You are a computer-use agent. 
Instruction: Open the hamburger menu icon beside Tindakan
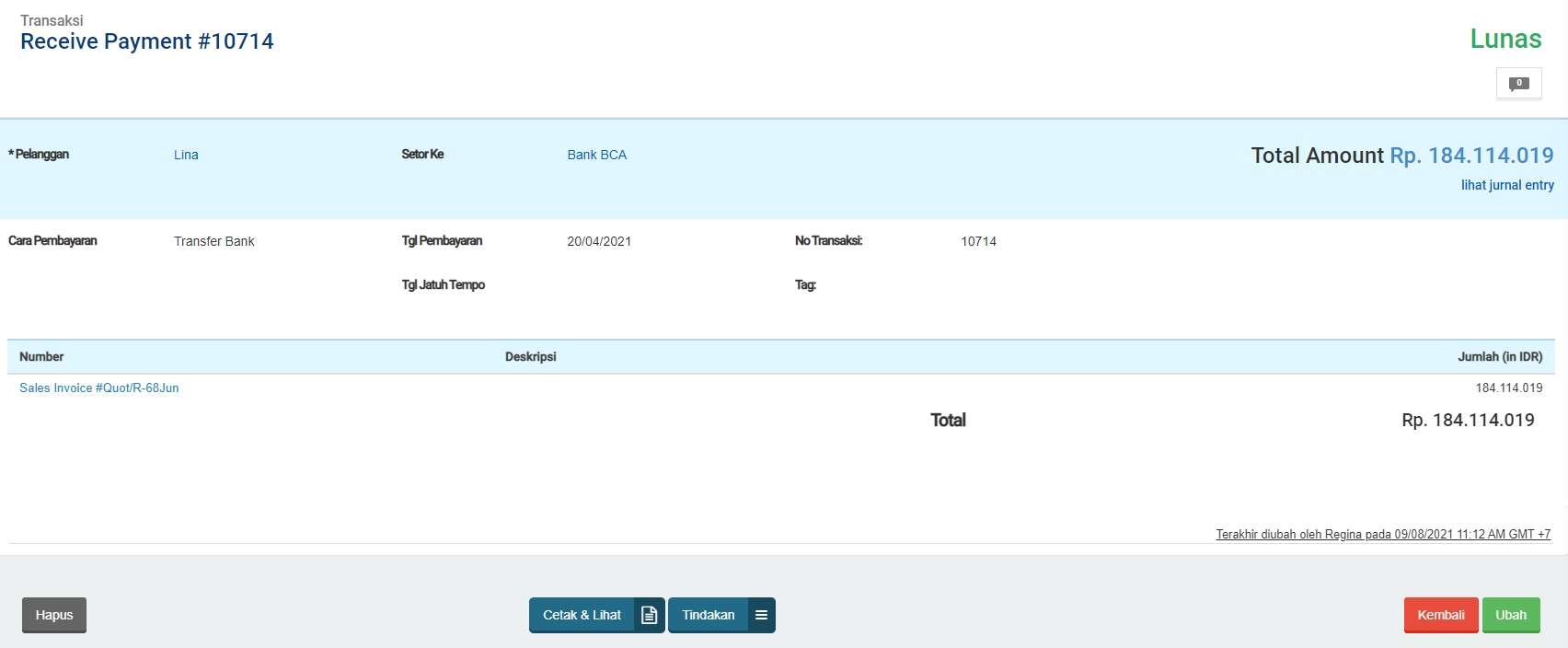[761, 615]
